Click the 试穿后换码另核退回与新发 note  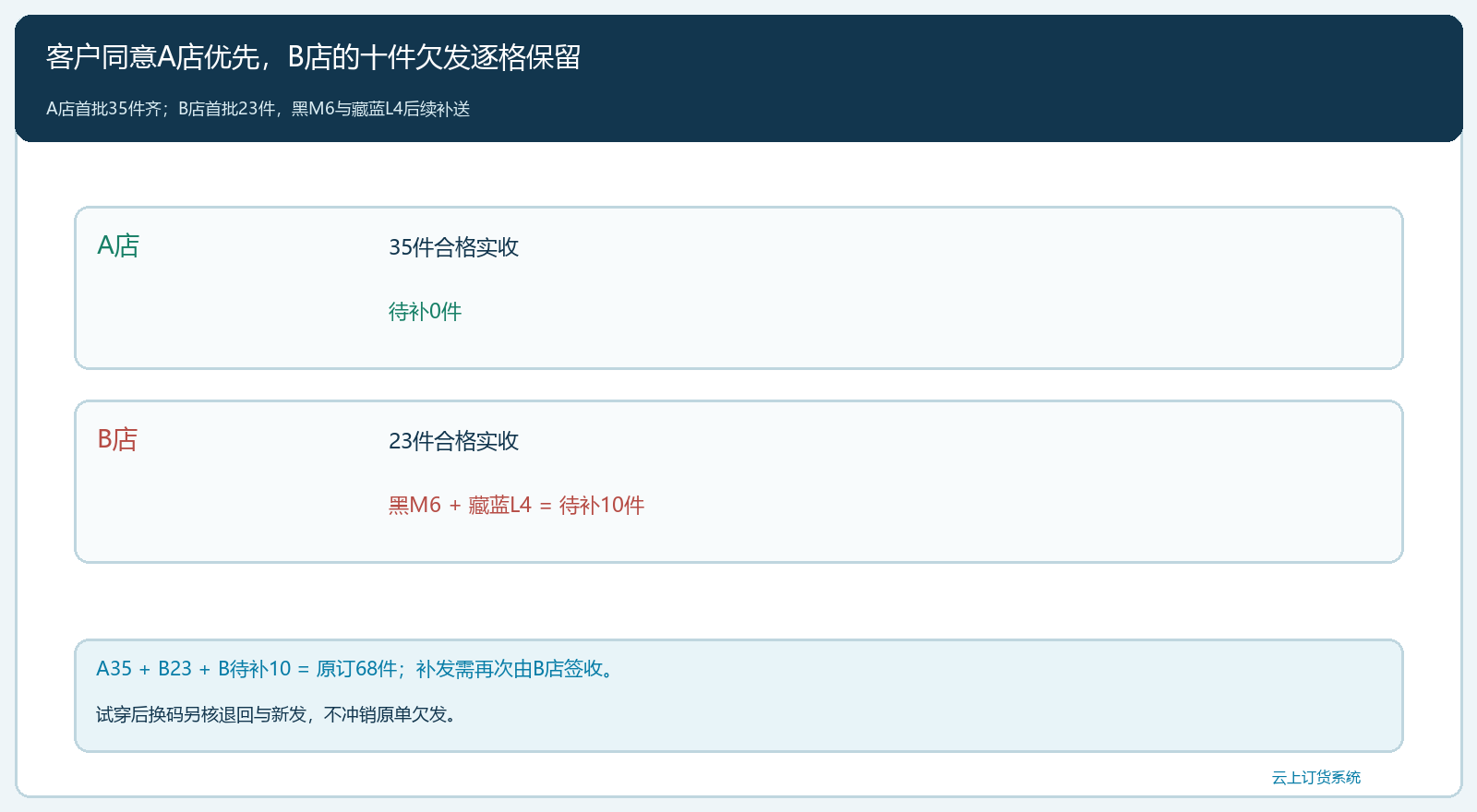(278, 714)
